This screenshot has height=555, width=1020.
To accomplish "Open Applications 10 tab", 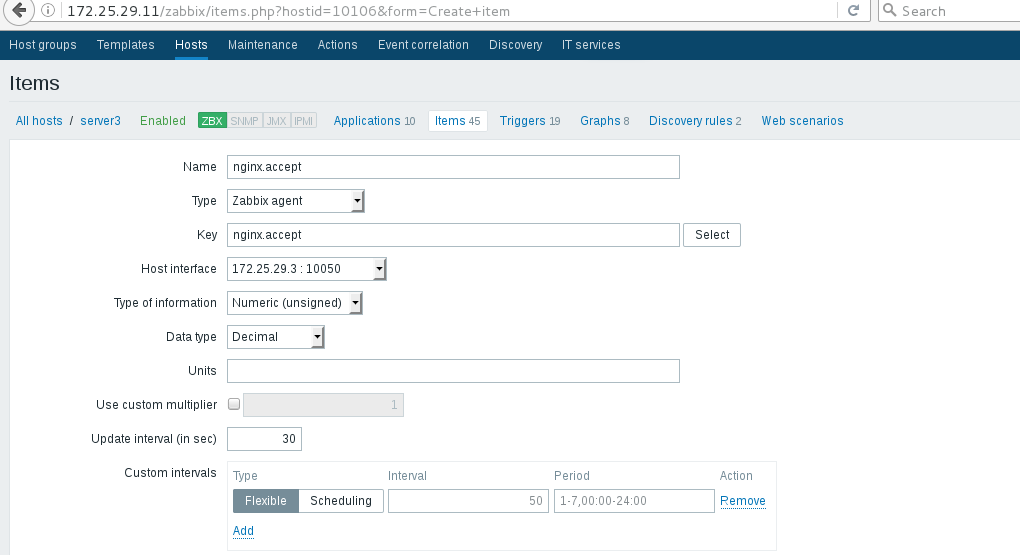I will (x=374, y=120).
